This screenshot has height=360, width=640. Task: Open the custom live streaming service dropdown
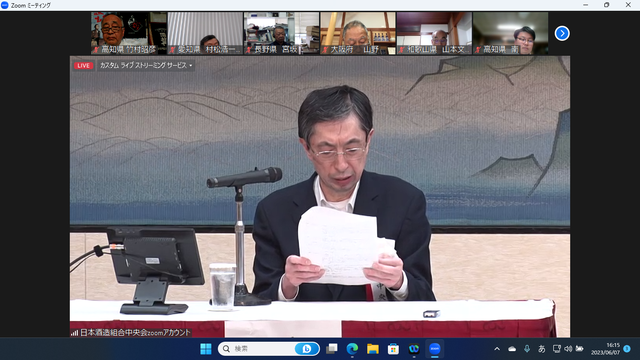point(146,65)
